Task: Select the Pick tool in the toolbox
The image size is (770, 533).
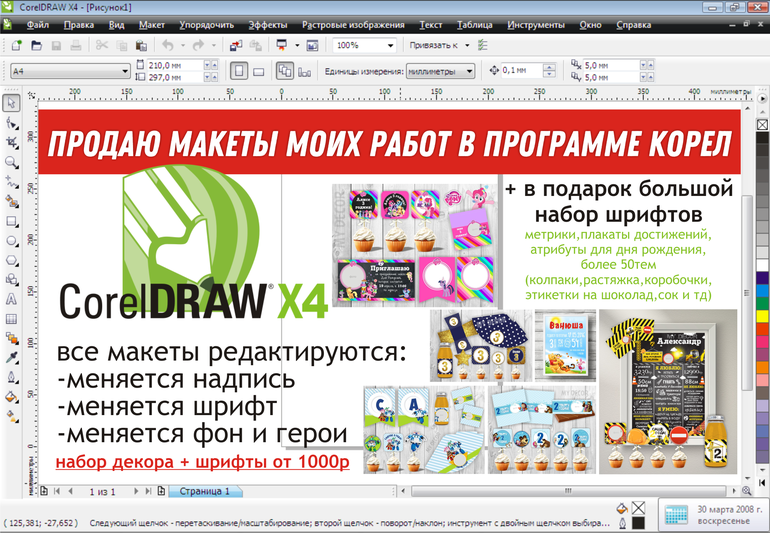Action: point(11,103)
